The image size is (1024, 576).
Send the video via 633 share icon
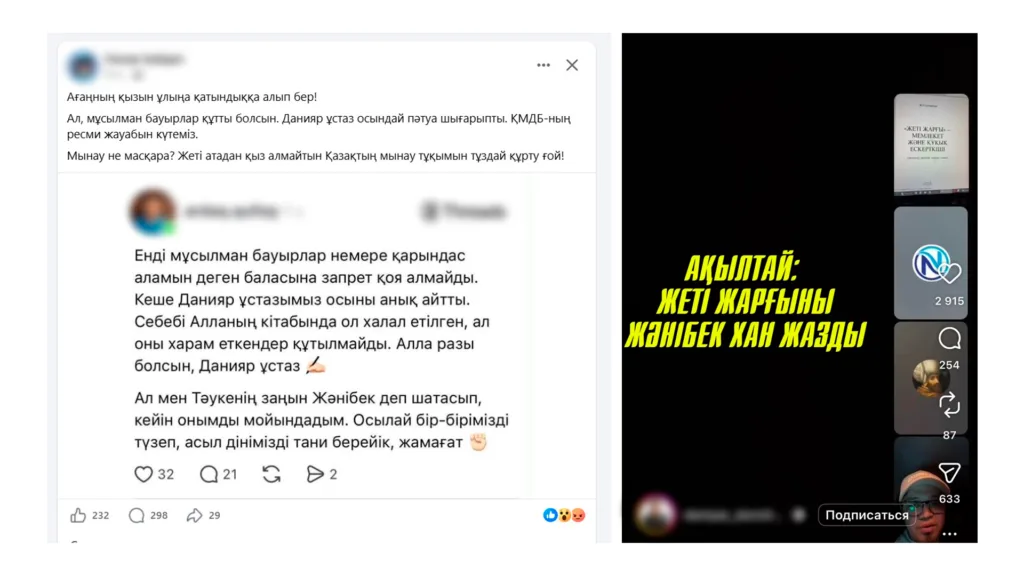coord(950,472)
